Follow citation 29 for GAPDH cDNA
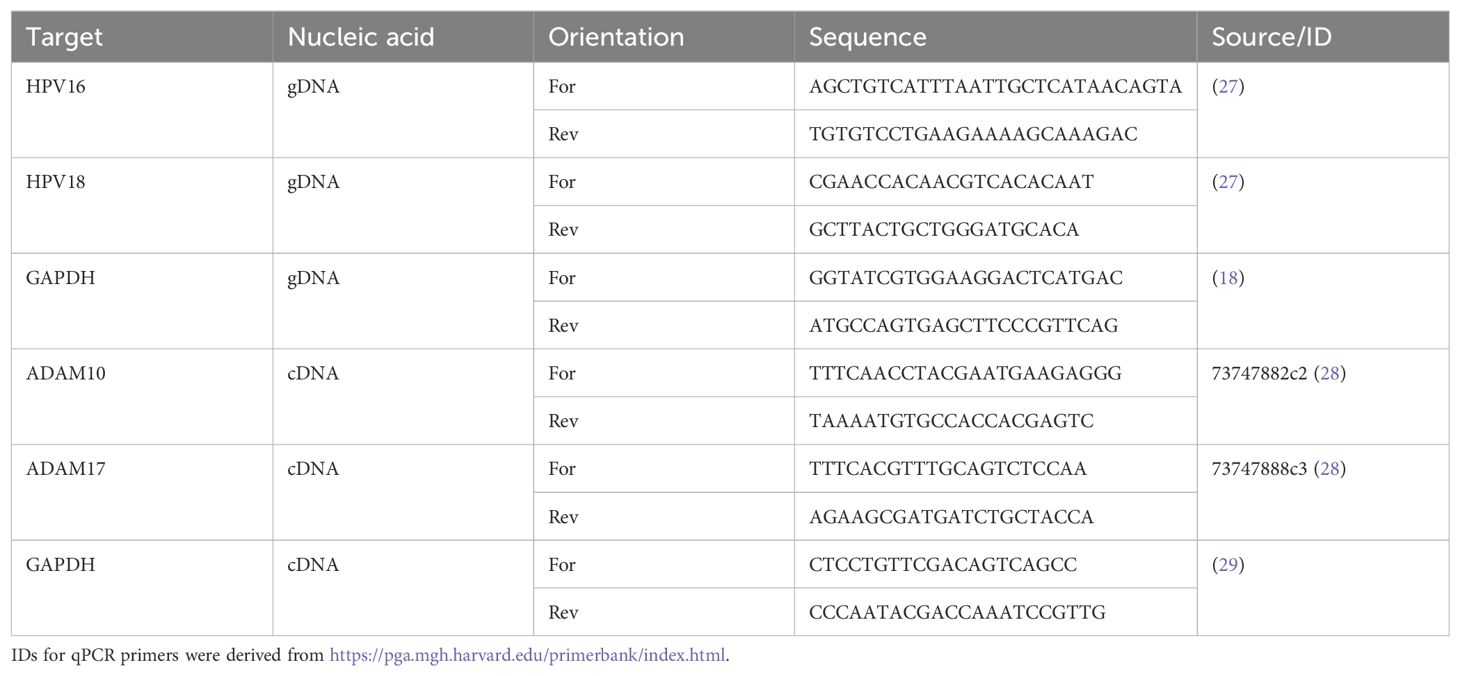1460x676 pixels. click(x=1228, y=565)
